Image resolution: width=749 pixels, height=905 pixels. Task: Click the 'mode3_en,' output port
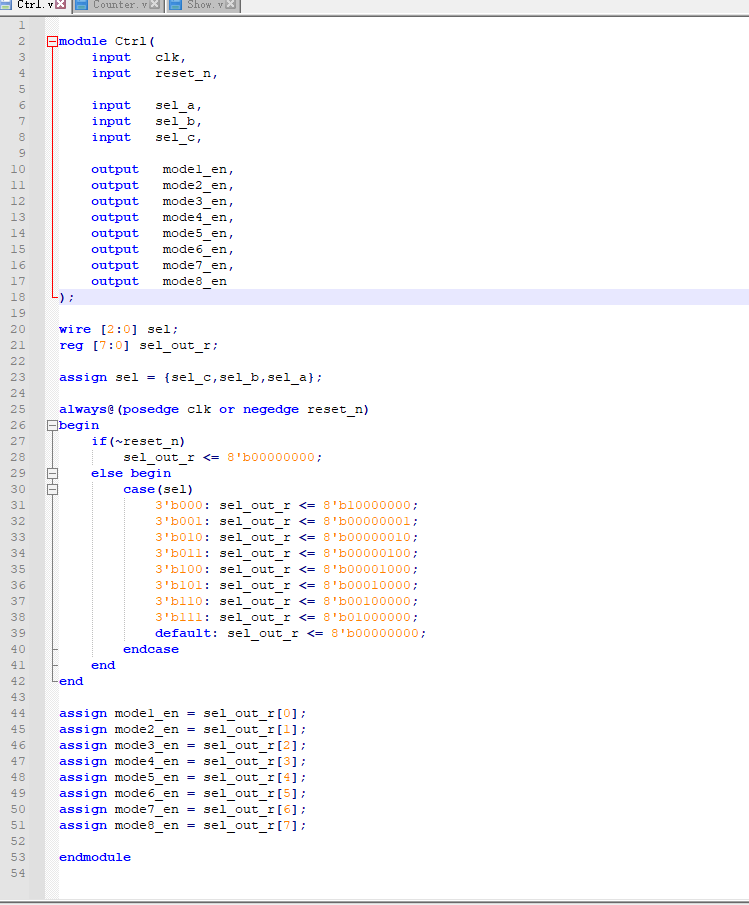pyautogui.click(x=198, y=202)
